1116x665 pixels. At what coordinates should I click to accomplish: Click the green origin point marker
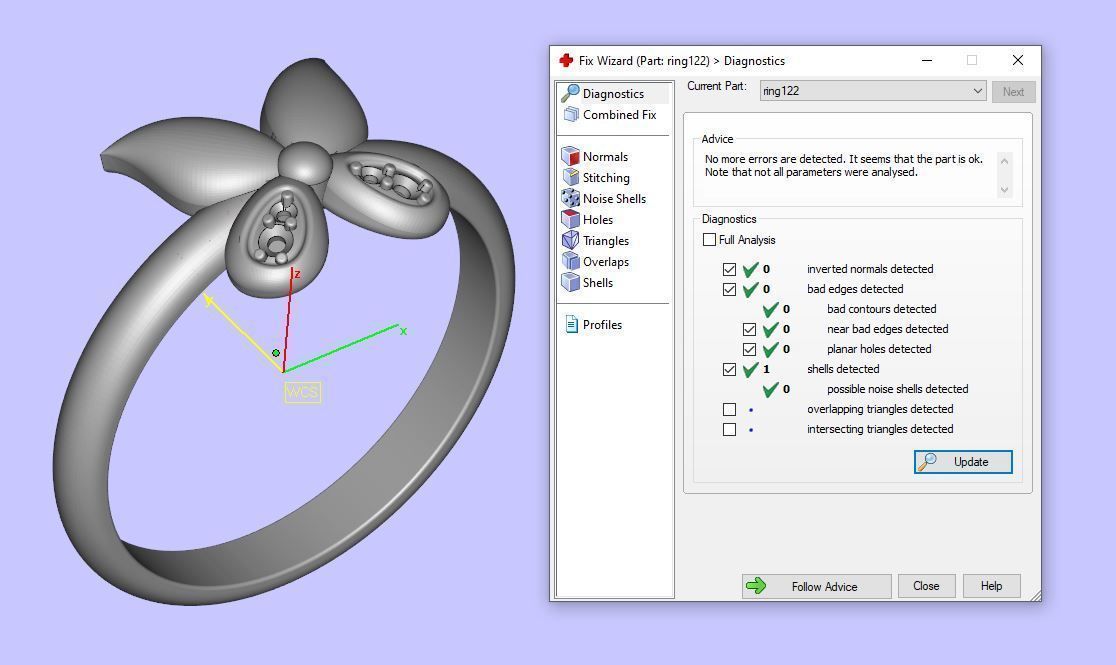coord(276,352)
